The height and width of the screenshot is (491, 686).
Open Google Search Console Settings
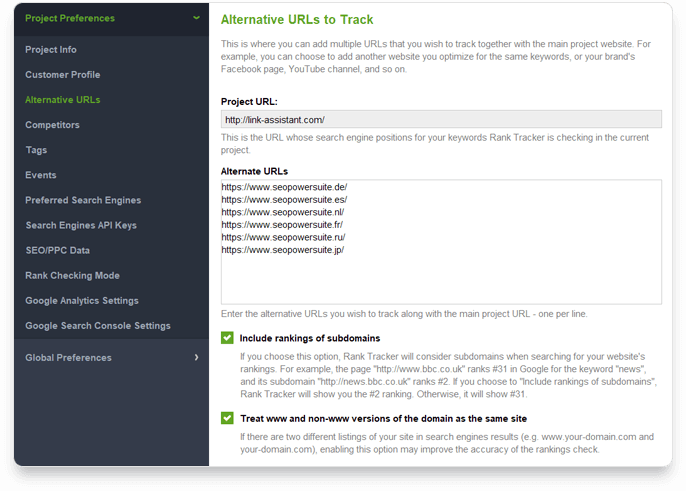98,326
